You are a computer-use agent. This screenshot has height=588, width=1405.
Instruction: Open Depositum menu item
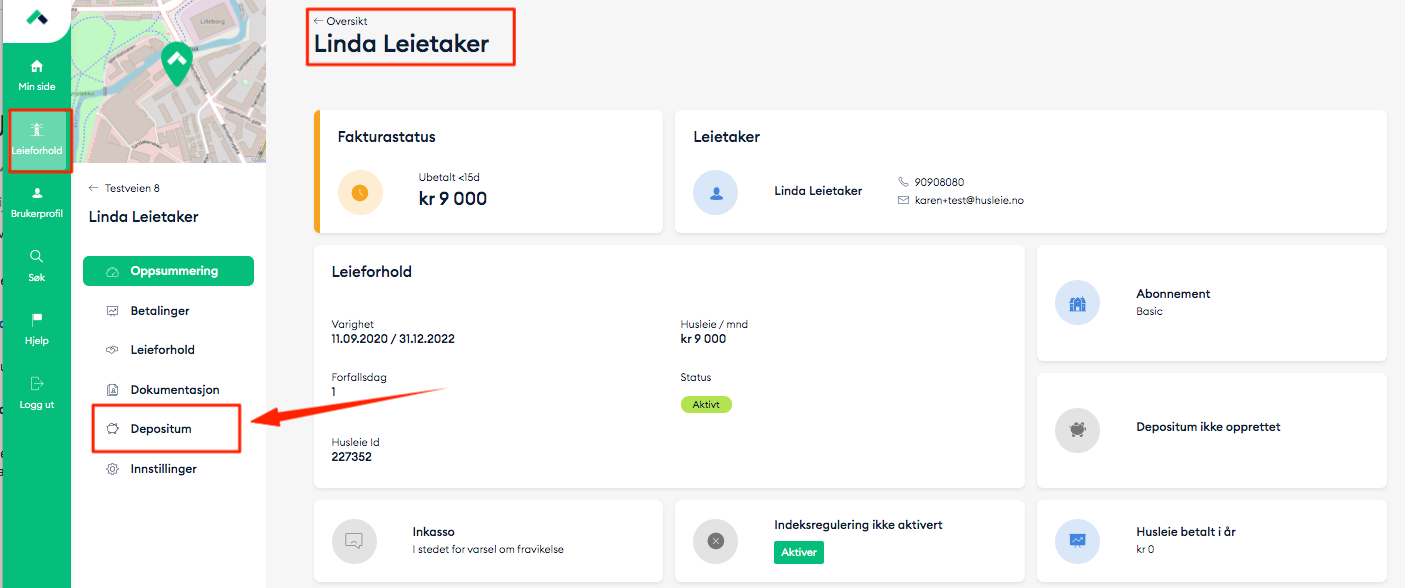(x=160, y=429)
